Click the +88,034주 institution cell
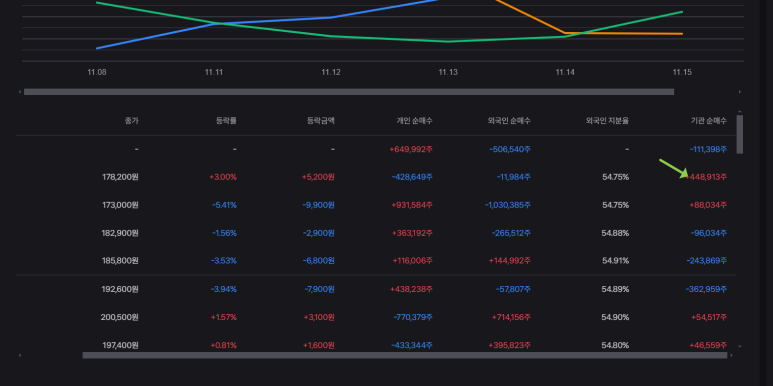Viewport: 773px width, 386px height. 709,205
